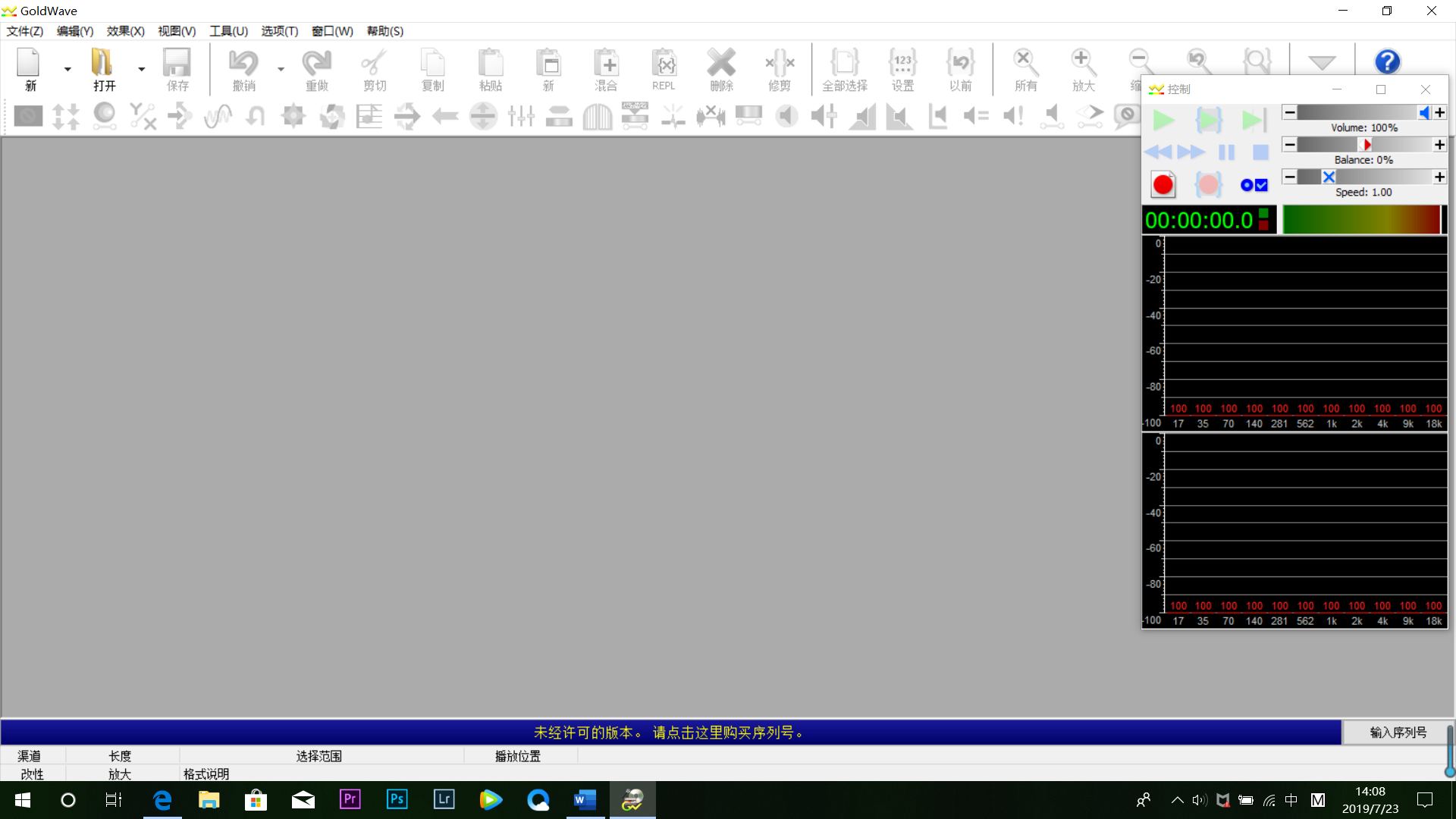Click toolbar overflow down-arrow icon
This screenshot has width=1456, height=819.
tap(1322, 63)
